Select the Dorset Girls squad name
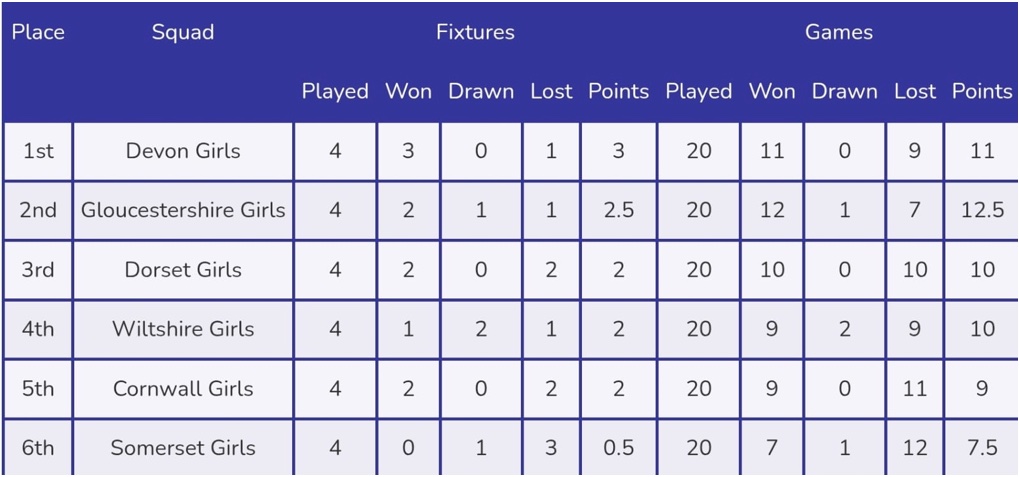This screenshot has width=1019, height=477. (x=183, y=270)
